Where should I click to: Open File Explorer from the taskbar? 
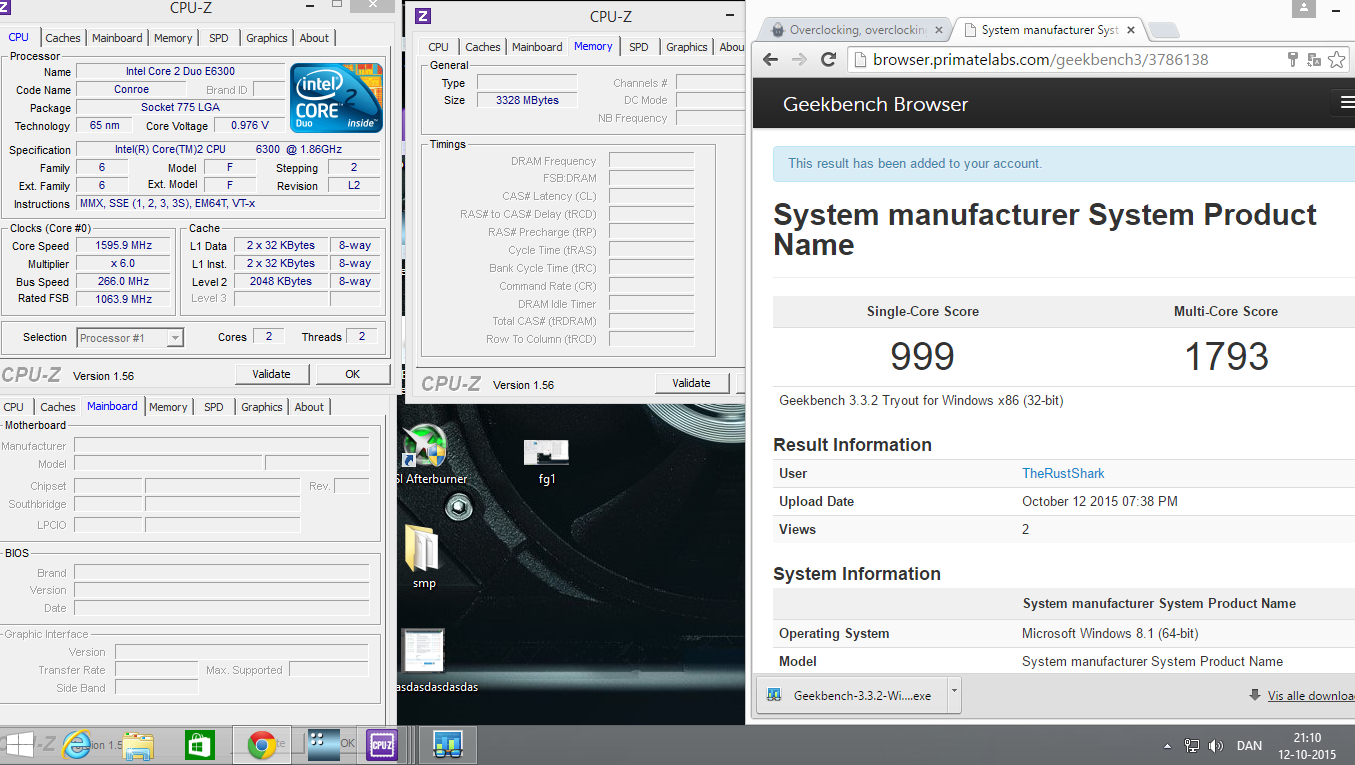(x=138, y=744)
